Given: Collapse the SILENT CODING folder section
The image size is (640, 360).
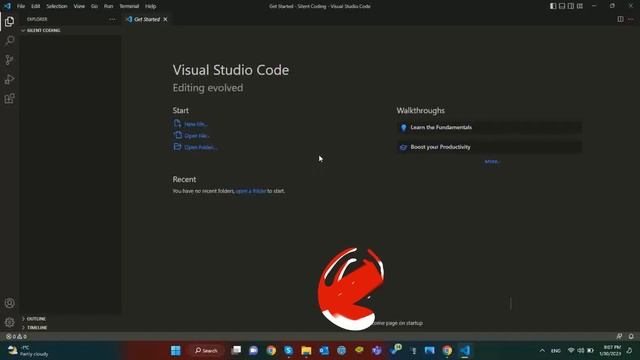Looking at the screenshot, I should pyautogui.click(x=70, y=30).
